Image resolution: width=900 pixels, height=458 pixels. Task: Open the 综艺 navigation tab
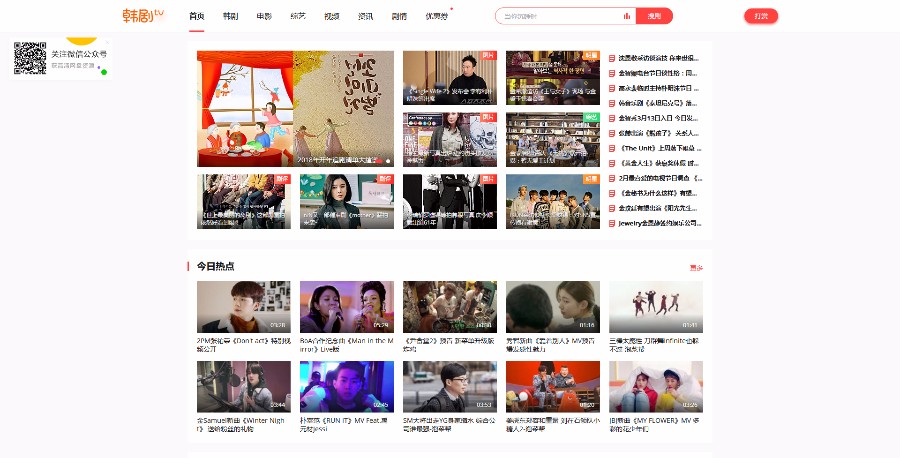[x=297, y=16]
